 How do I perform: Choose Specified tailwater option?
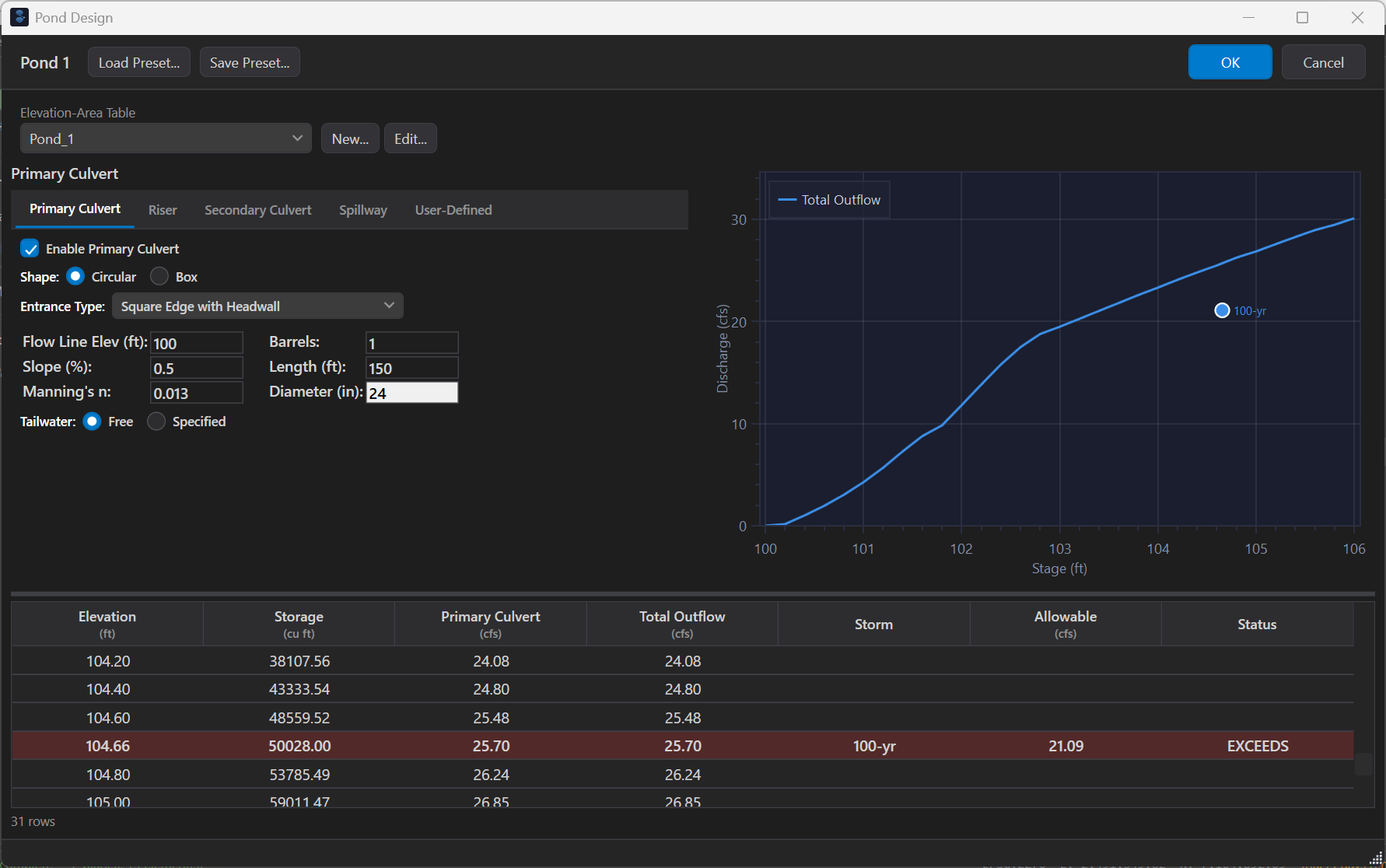[x=156, y=422]
